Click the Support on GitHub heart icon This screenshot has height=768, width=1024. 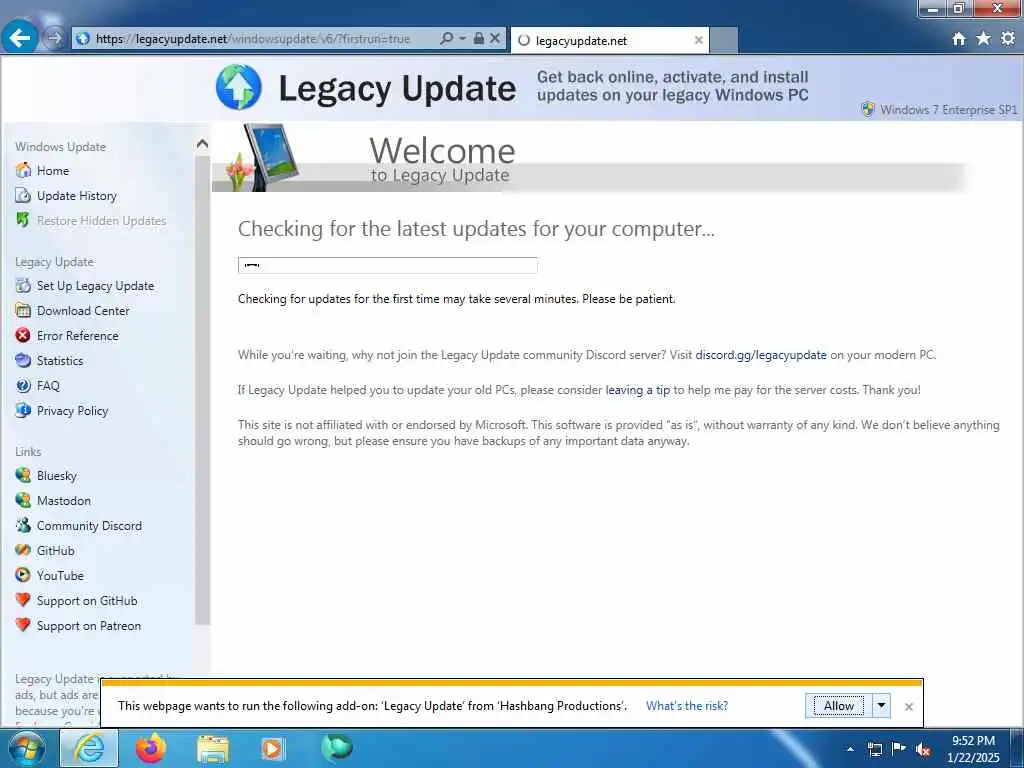pyautogui.click(x=23, y=600)
